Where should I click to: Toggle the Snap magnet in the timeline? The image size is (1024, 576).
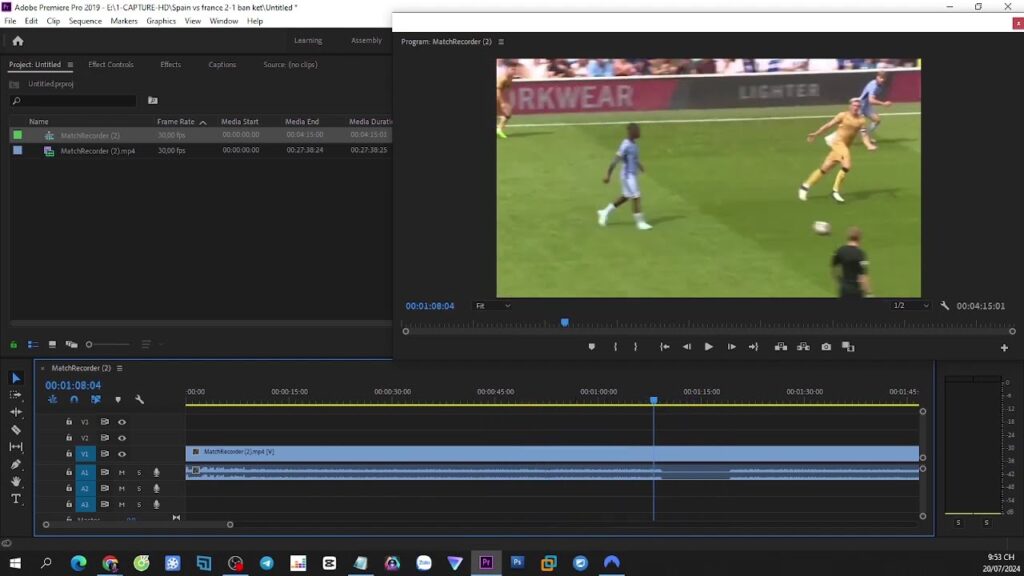tap(75, 399)
